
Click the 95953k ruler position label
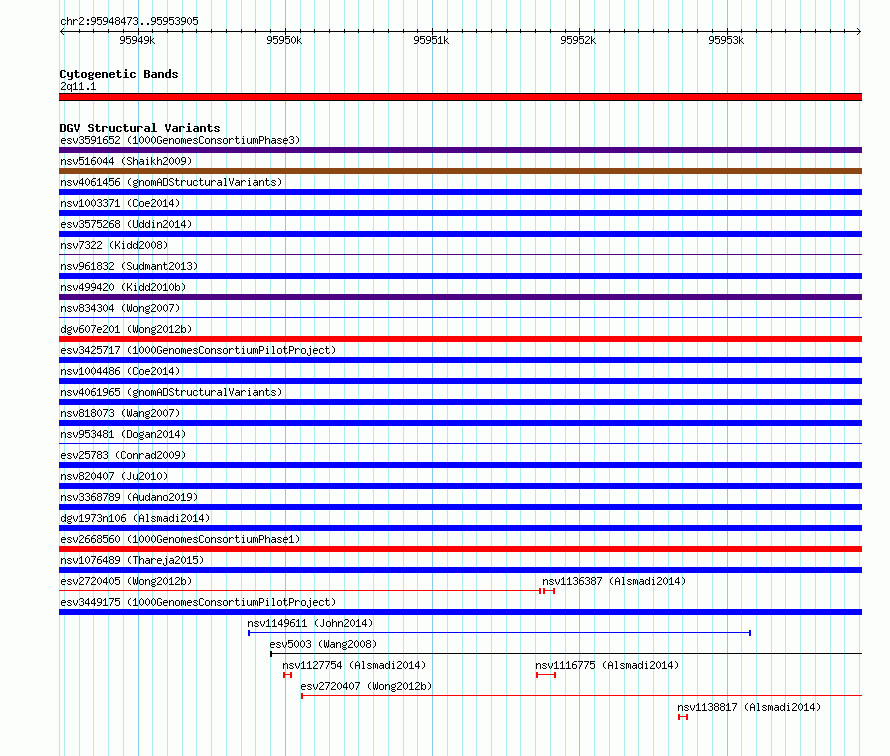tap(725, 40)
